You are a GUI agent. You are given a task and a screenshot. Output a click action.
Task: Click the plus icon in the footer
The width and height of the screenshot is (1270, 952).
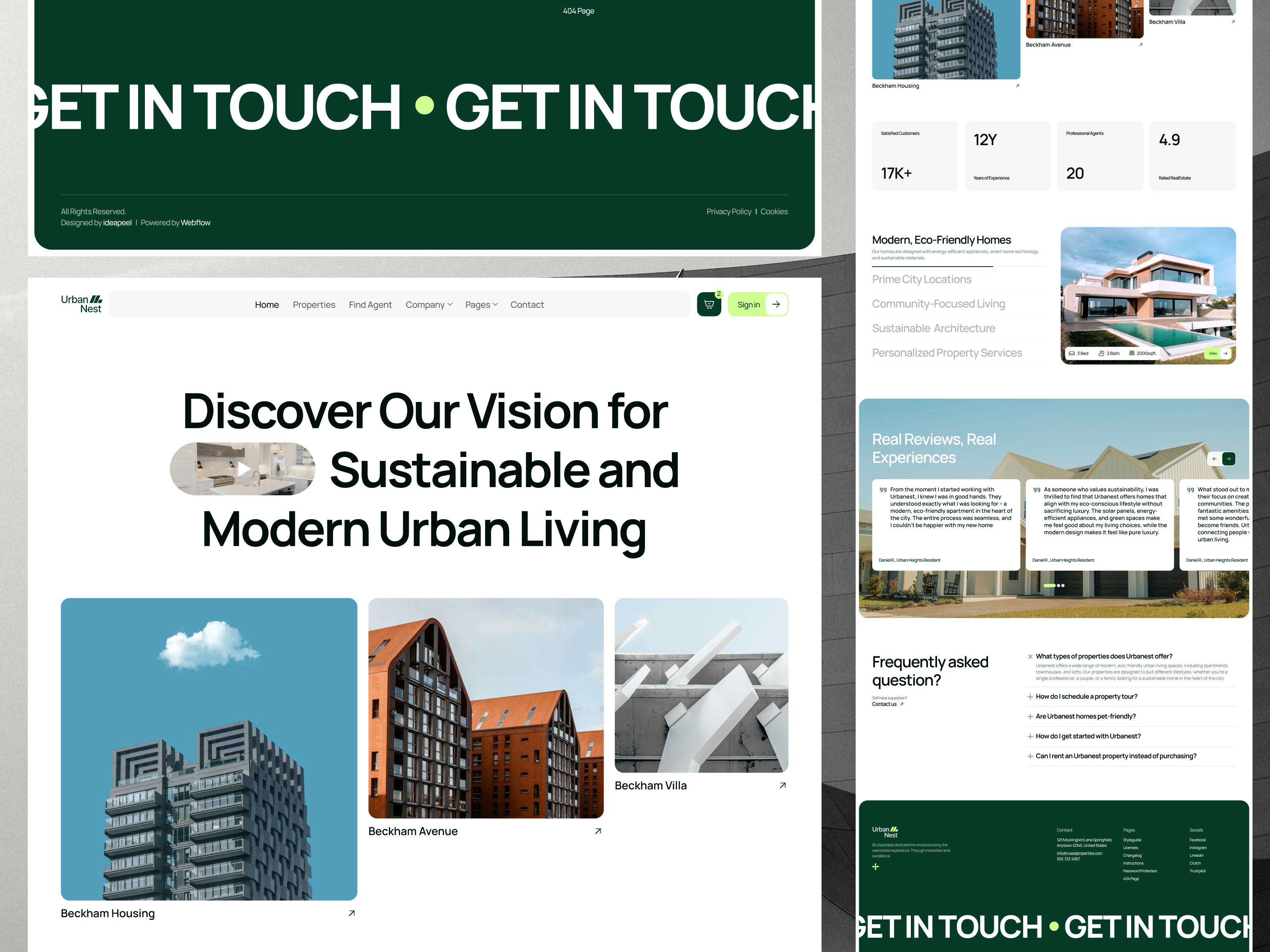tap(876, 866)
